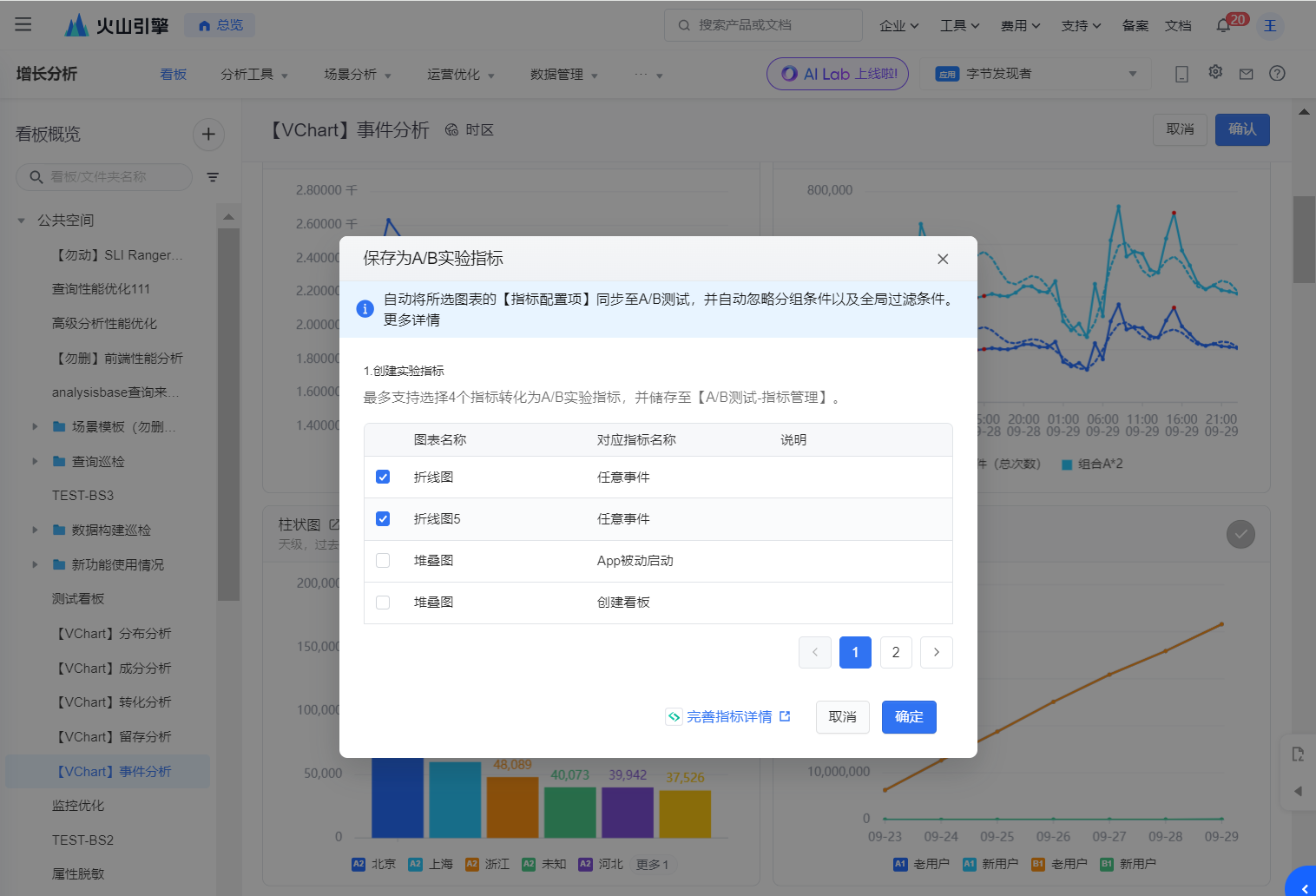
Task: Open the more menu with ellipsis
Action: tap(648, 75)
